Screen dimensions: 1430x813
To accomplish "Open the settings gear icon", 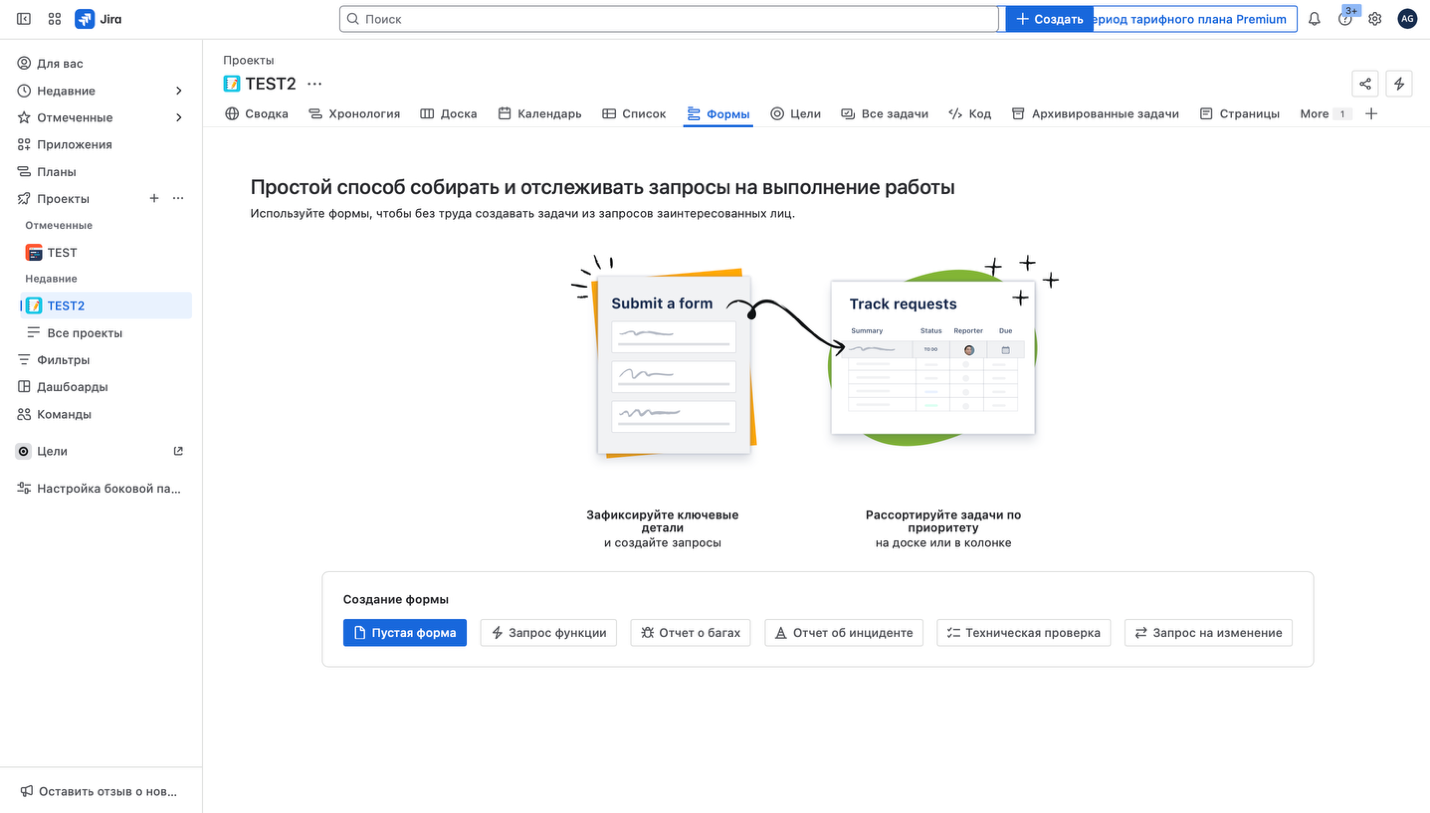I will (x=1375, y=19).
